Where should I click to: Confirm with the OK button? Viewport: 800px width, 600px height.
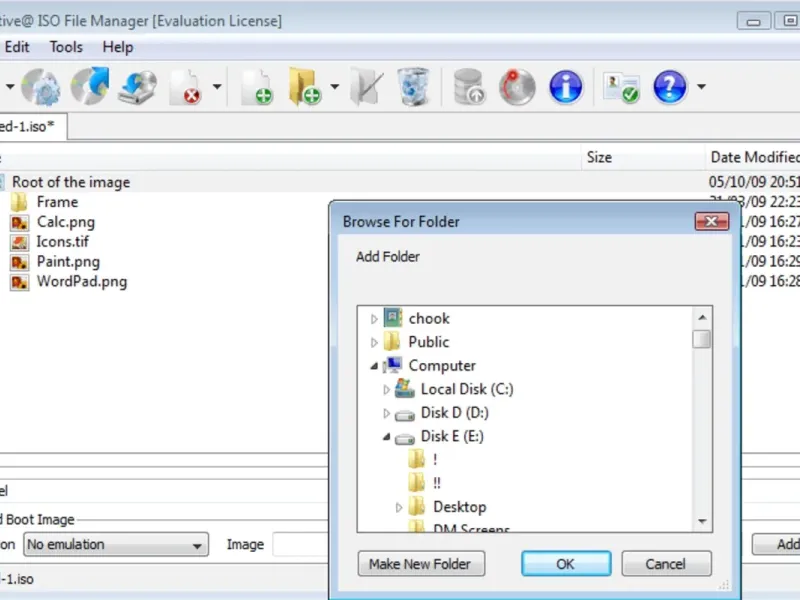coord(566,564)
